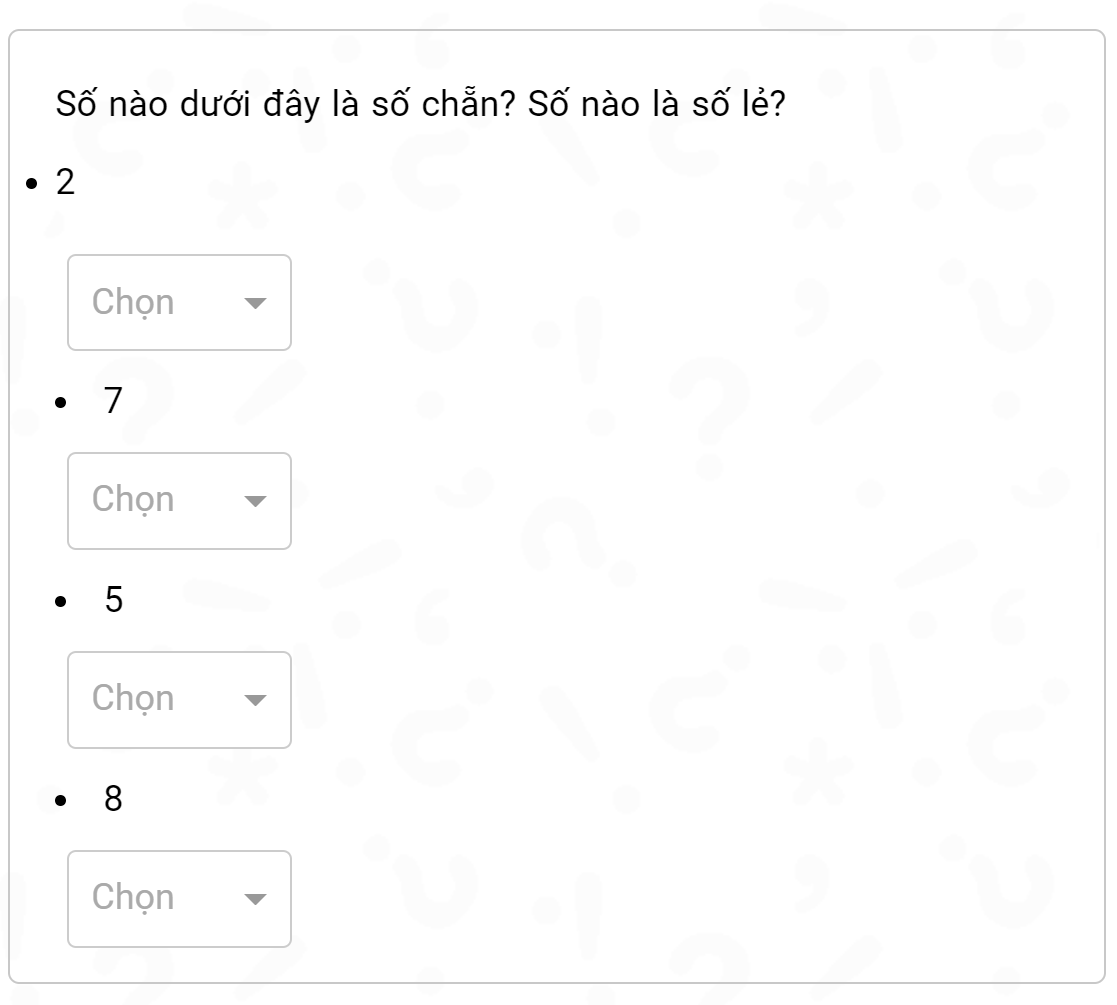1117x1005 pixels.
Task: Click the number 8 list item
Action: pyautogui.click(x=114, y=799)
